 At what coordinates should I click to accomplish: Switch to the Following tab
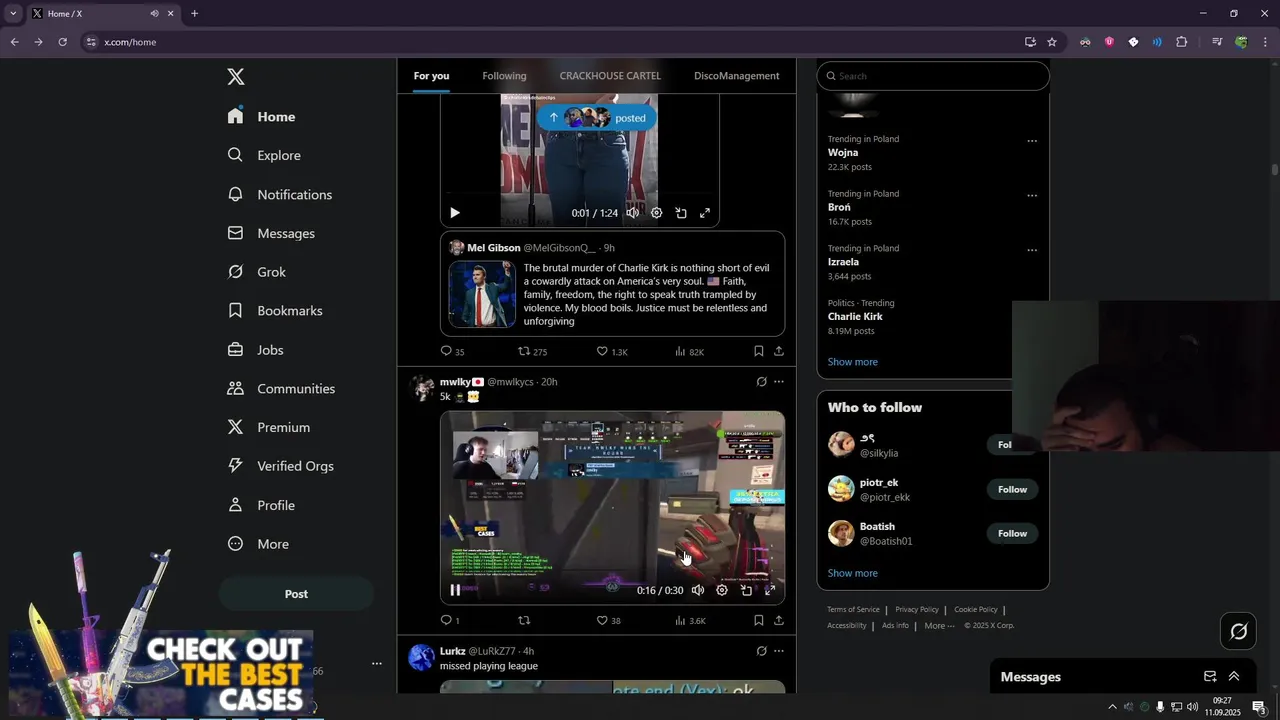click(x=504, y=76)
